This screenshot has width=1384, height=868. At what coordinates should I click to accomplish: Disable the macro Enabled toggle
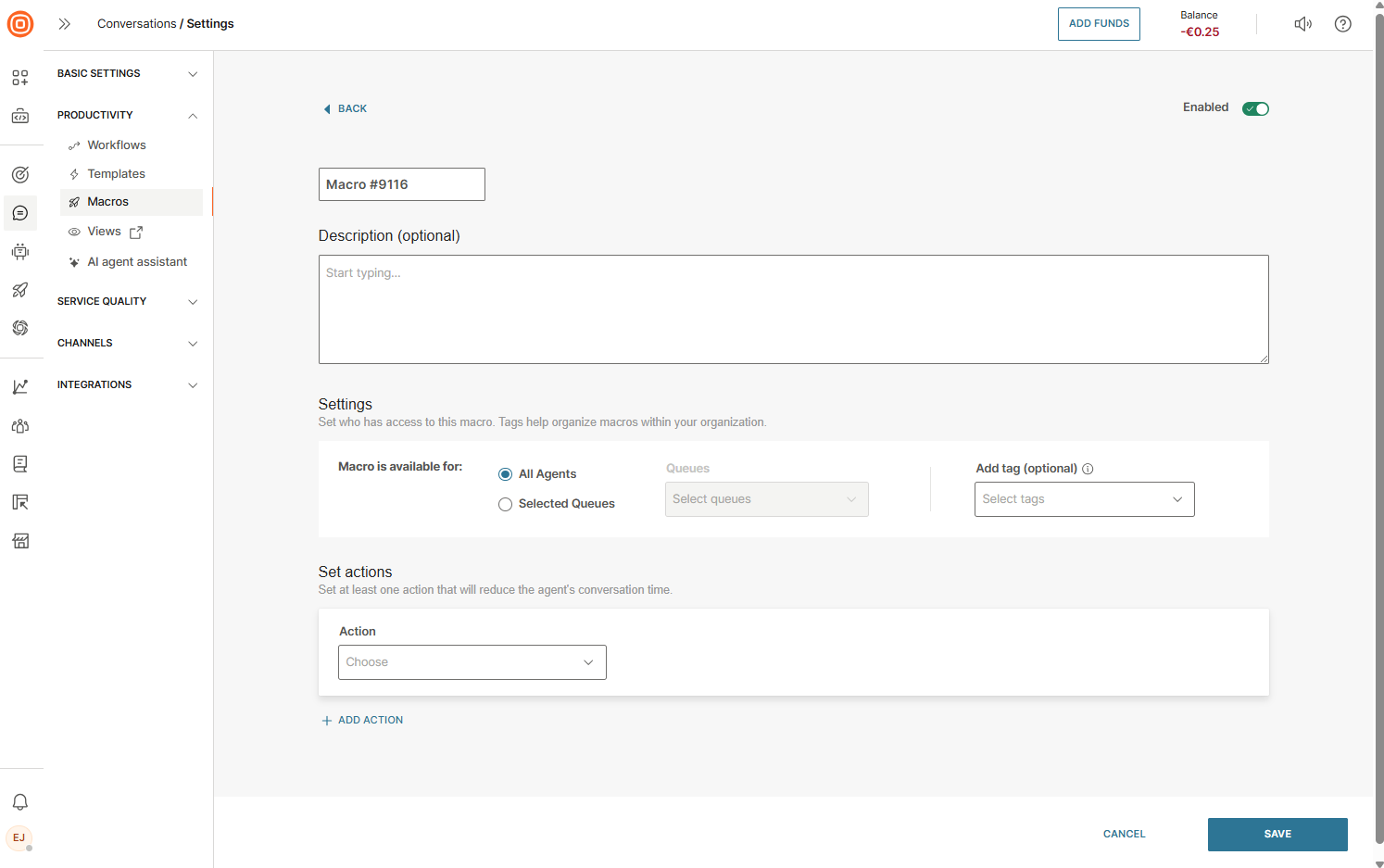tap(1255, 108)
